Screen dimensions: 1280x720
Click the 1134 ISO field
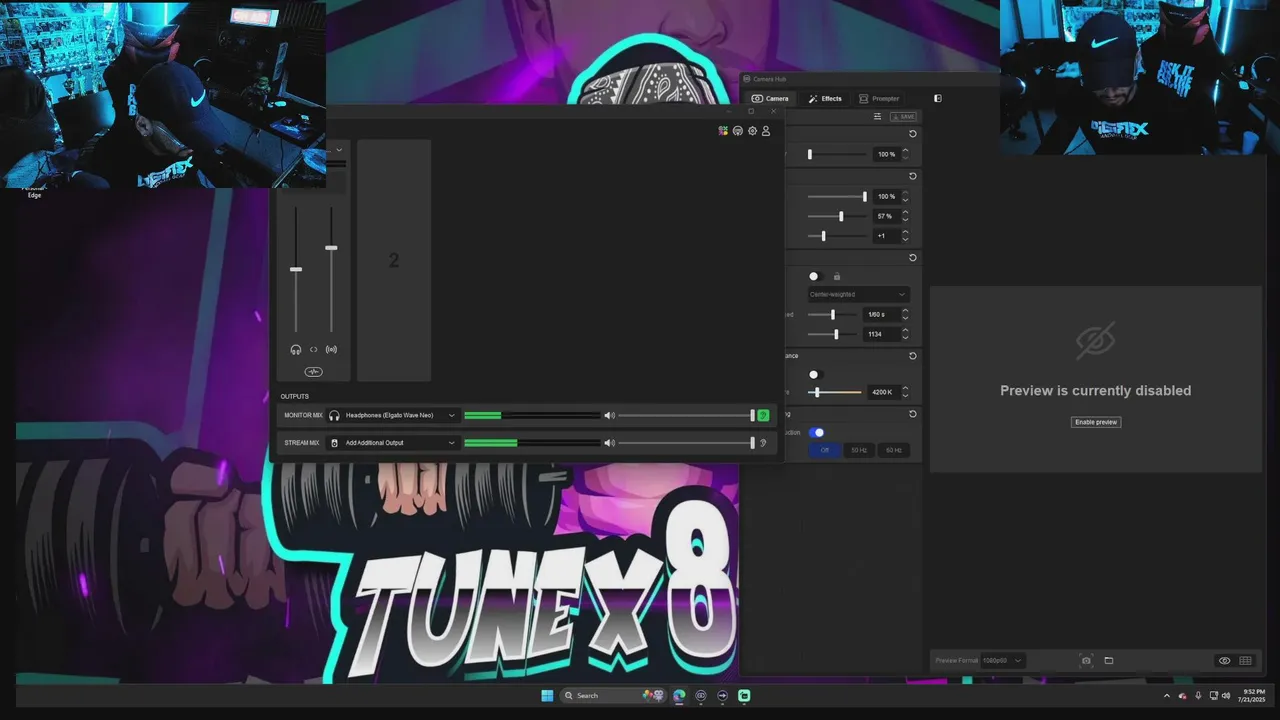pos(880,334)
